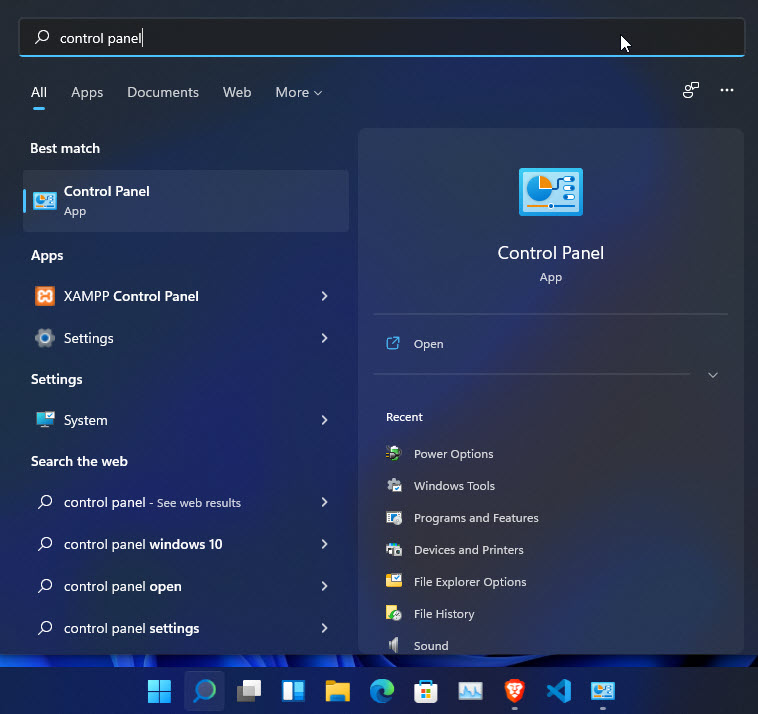
Task: Click the search feedback icon
Action: point(691,90)
